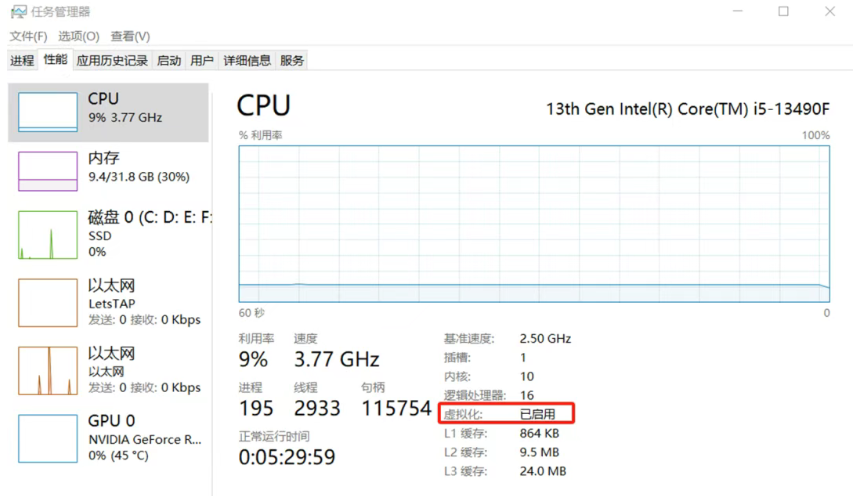This screenshot has height=496, width=855.
Task: Select the second 以太网 graph with orange spikes
Action: click(x=47, y=370)
